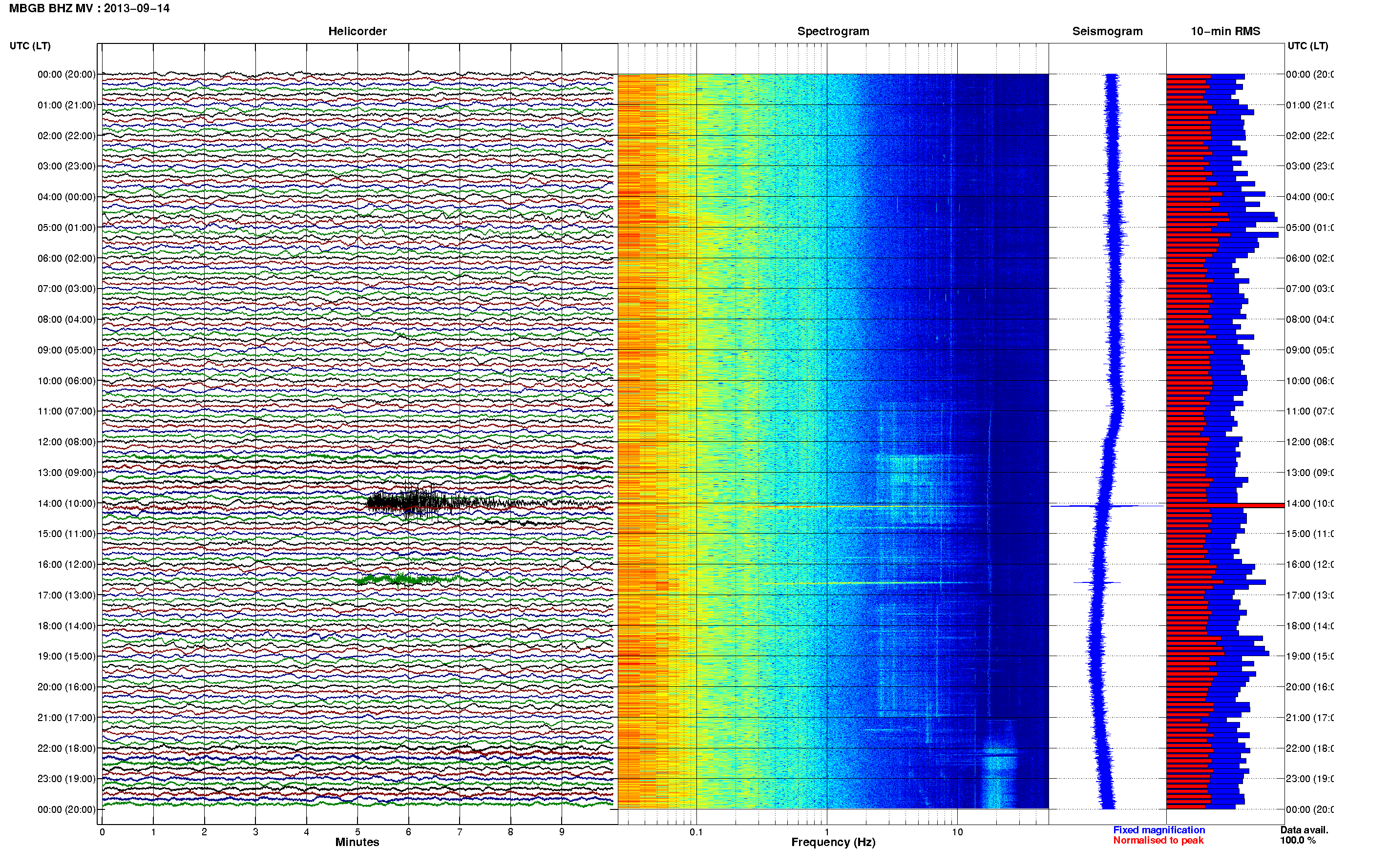Click the '06:00 (02:00)' helicorder time label
This screenshot has height=868, width=1389.
66,258
